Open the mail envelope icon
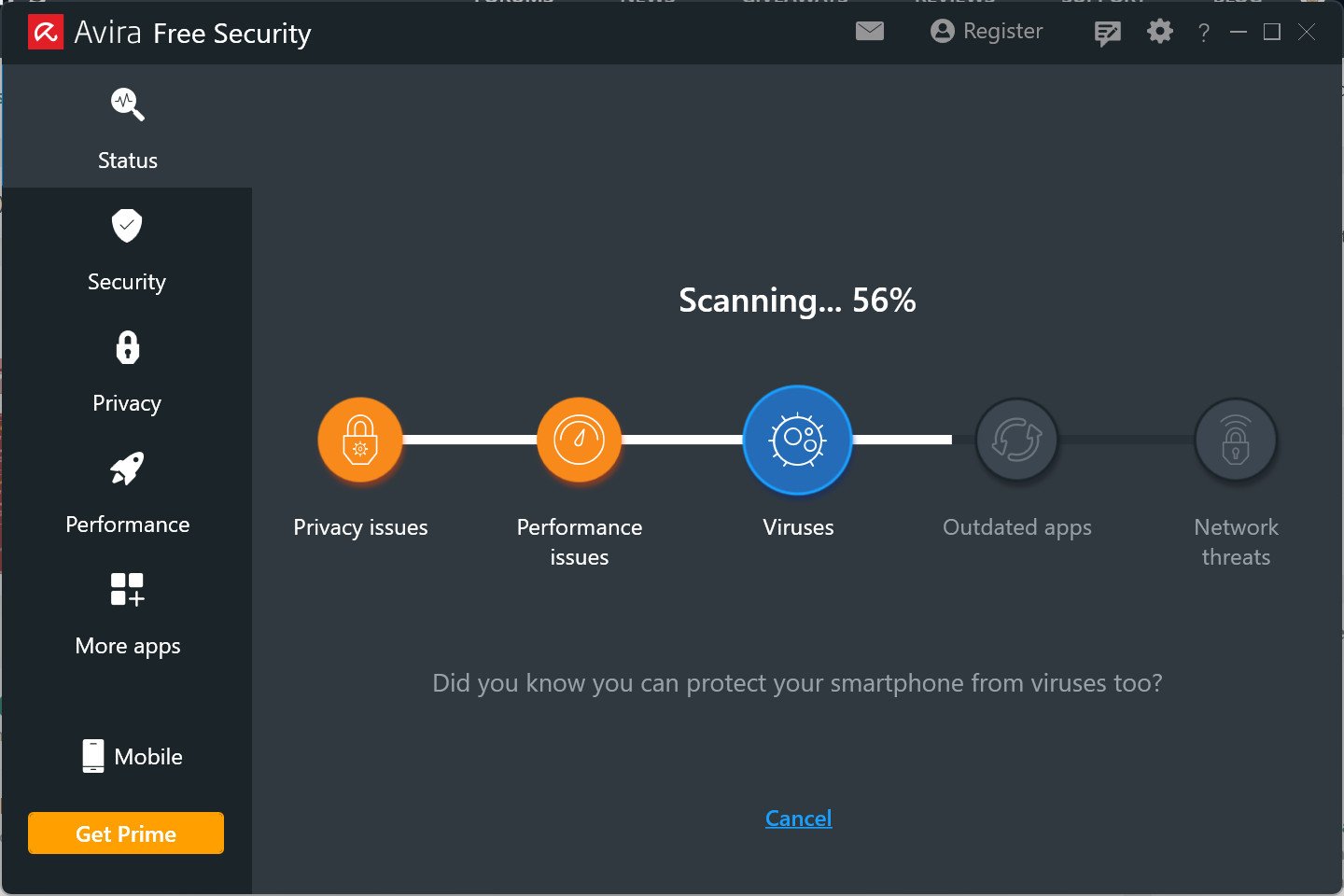 (x=869, y=32)
